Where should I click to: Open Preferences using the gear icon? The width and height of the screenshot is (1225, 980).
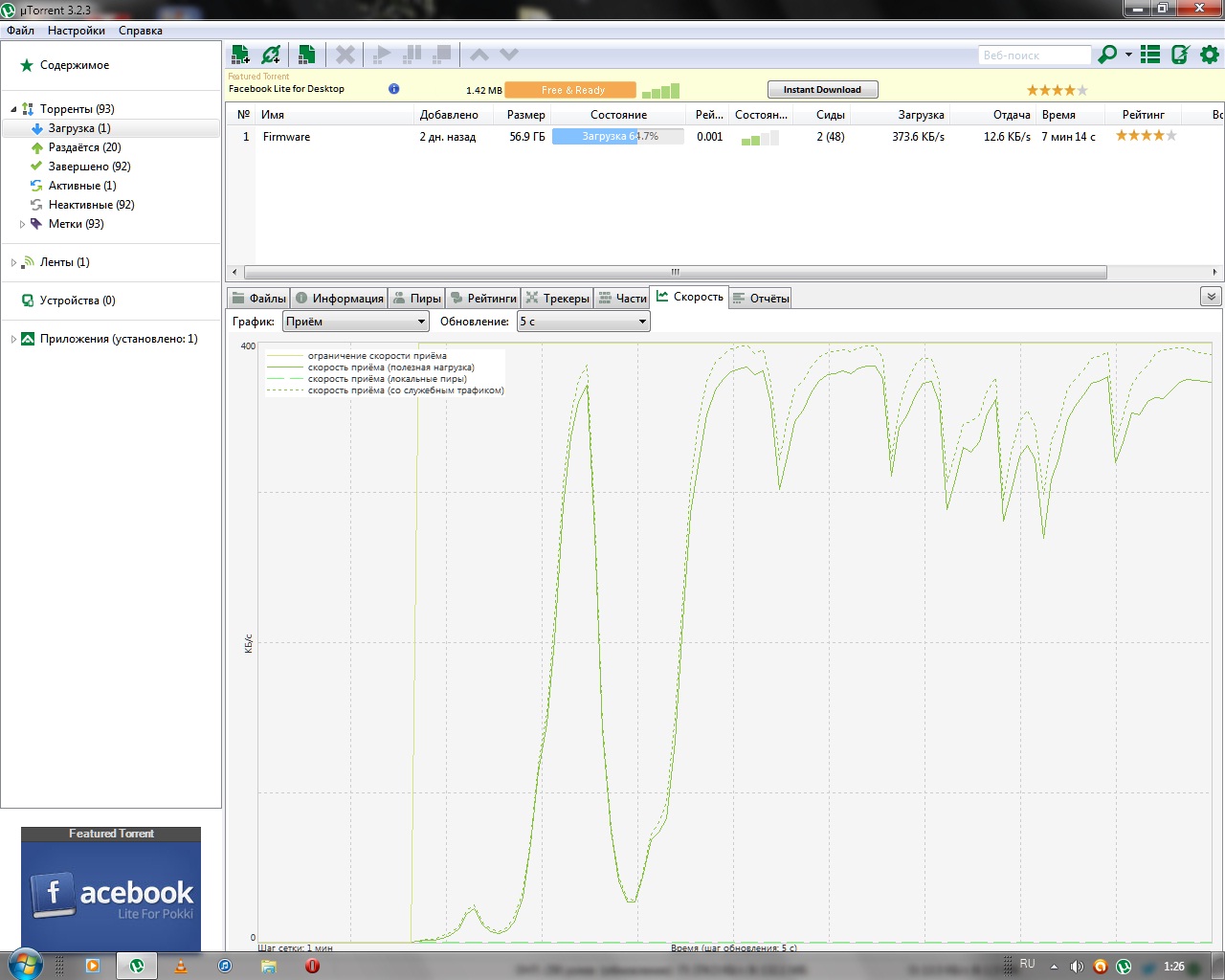tap(1210, 55)
